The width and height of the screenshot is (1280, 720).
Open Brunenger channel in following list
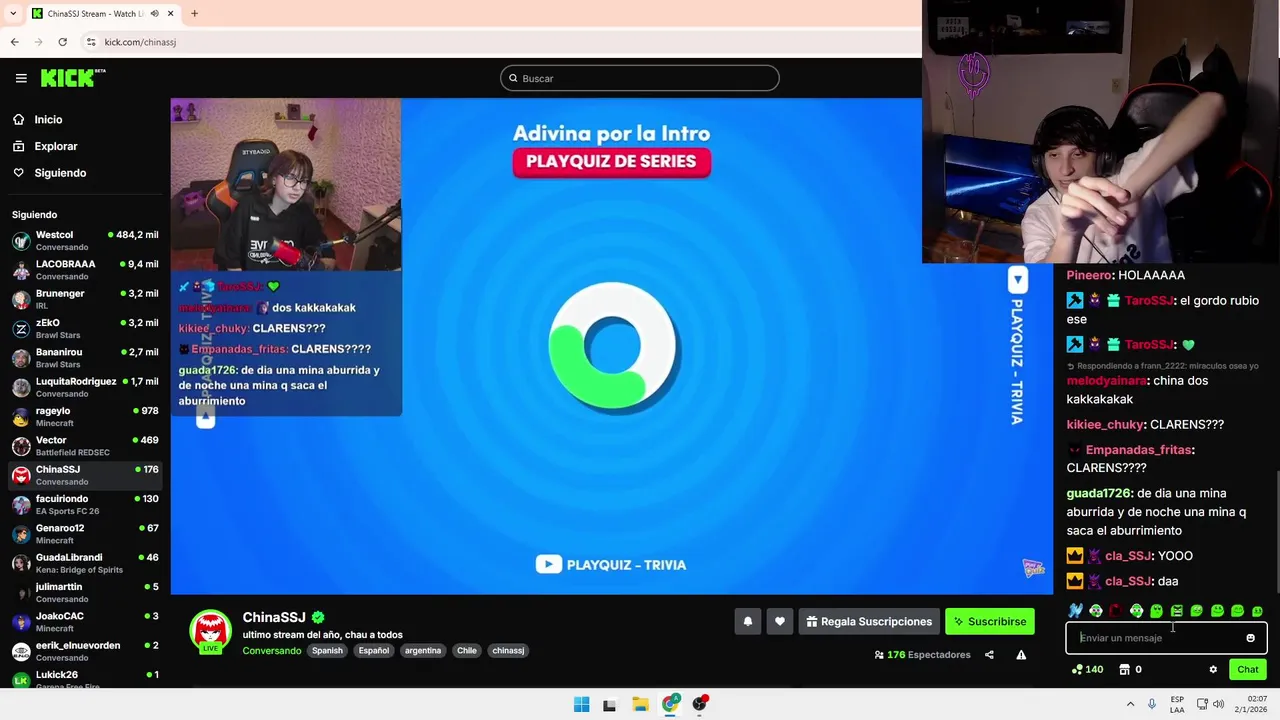pos(85,299)
